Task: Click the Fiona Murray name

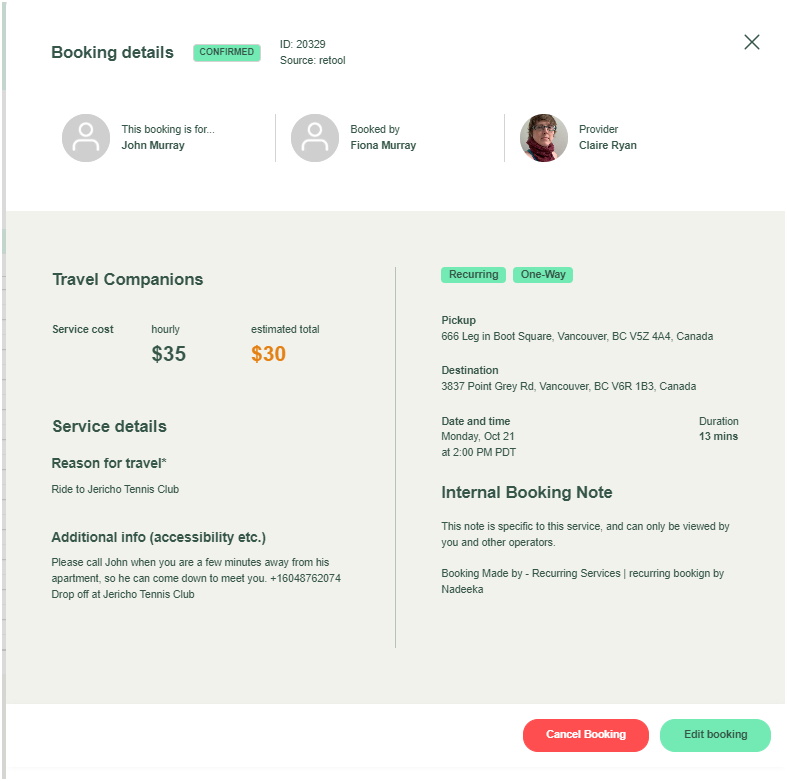Action: 383,145
